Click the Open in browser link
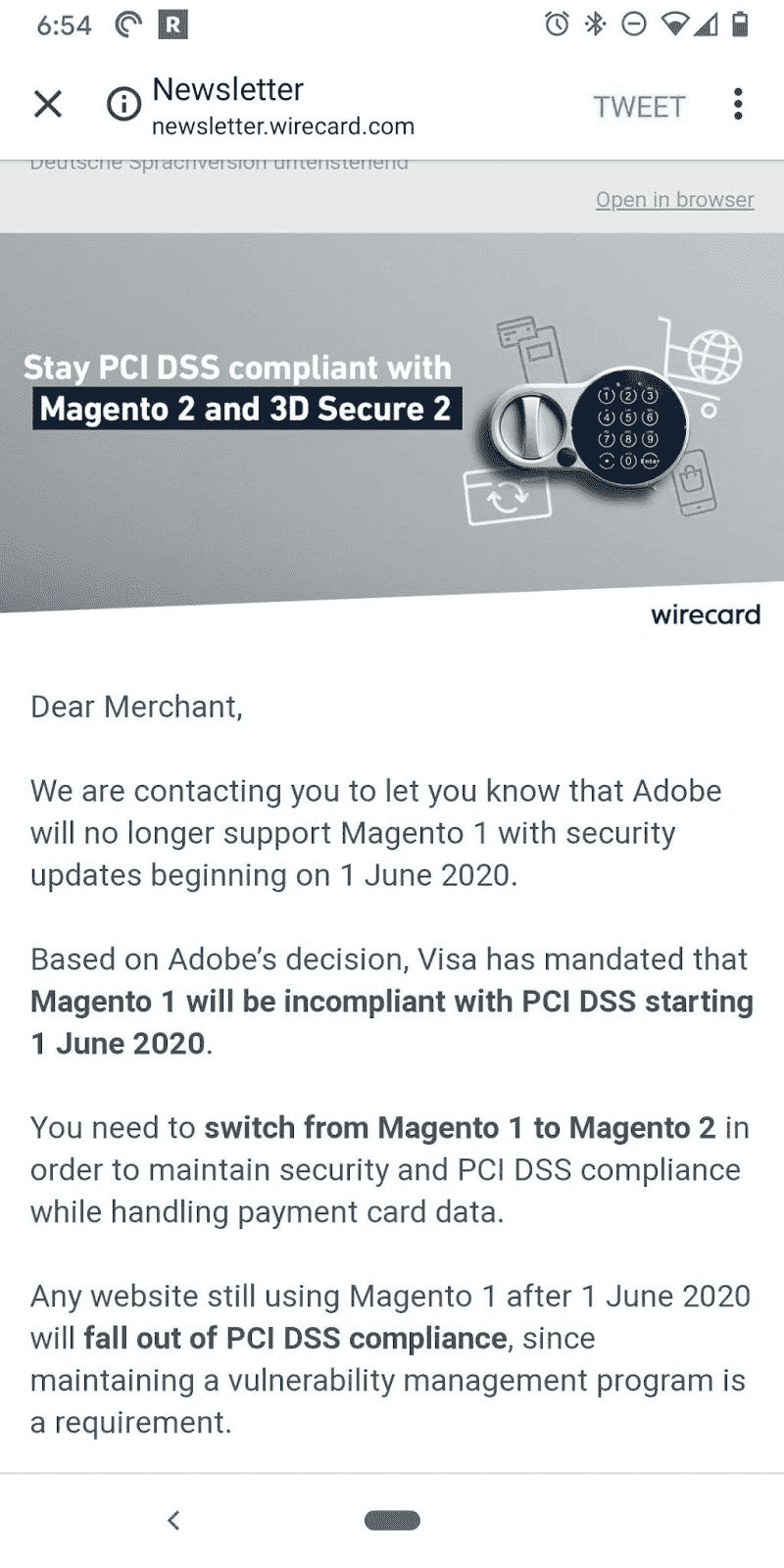The height and width of the screenshot is (1568, 784). [x=674, y=200]
